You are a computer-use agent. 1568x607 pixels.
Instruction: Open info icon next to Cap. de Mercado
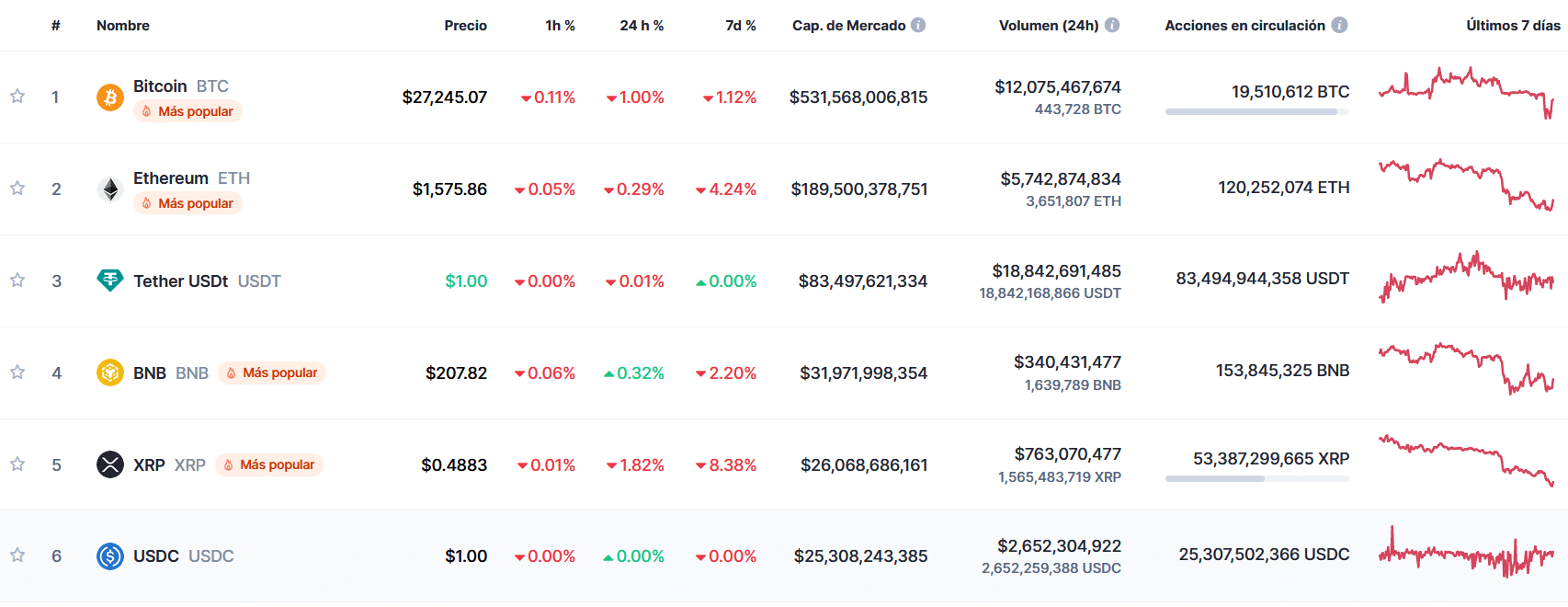(x=918, y=25)
